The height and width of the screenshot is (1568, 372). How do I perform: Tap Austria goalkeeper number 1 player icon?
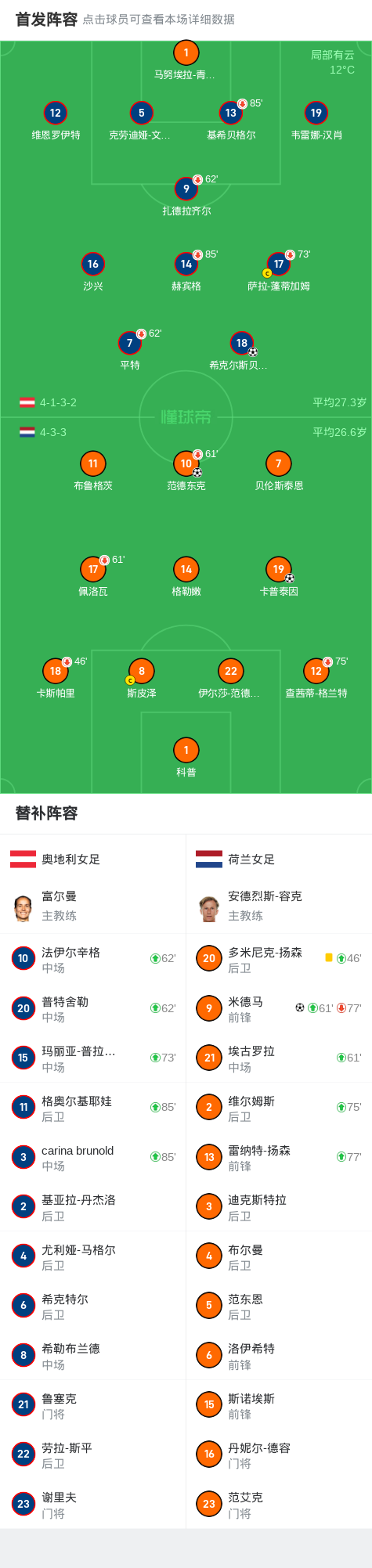(x=186, y=53)
